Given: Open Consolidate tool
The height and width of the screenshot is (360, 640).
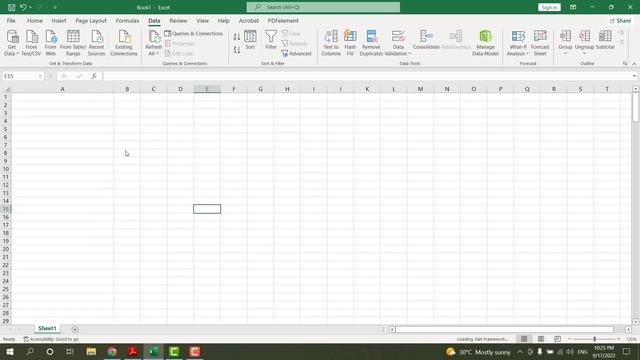Looking at the screenshot, I should click(426, 40).
